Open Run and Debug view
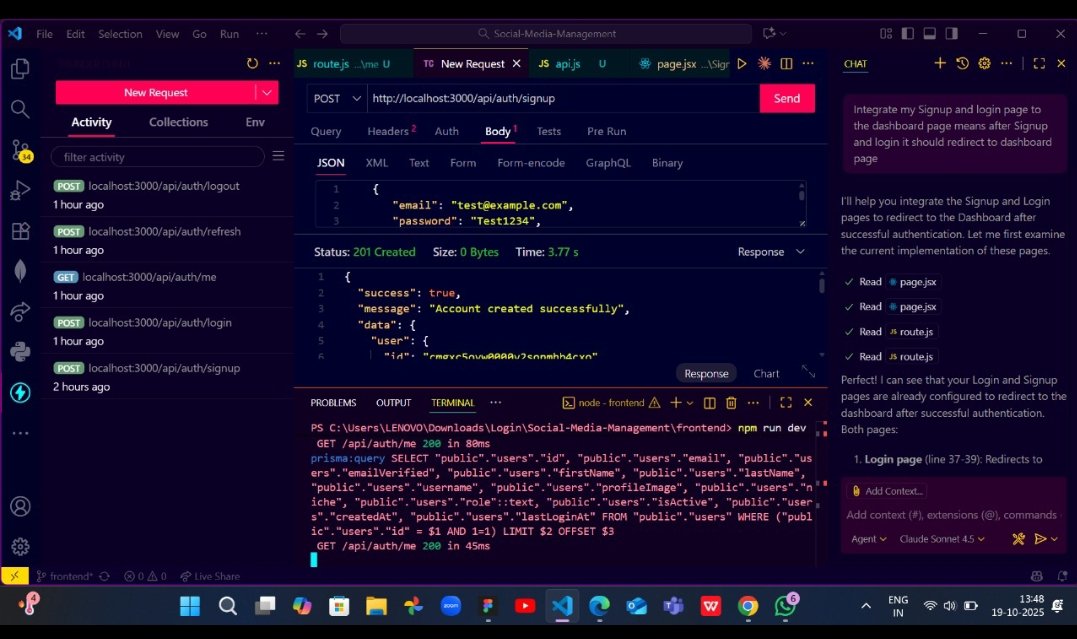This screenshot has width=1077, height=639. coord(20,190)
